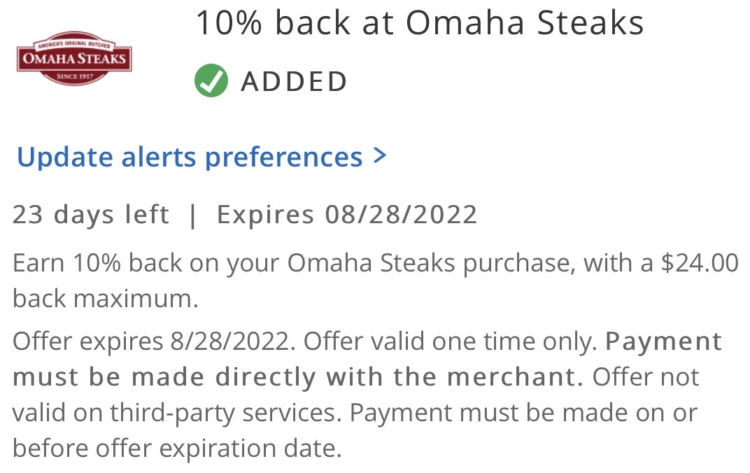Click the Earn 10% back description line

click(x=375, y=263)
